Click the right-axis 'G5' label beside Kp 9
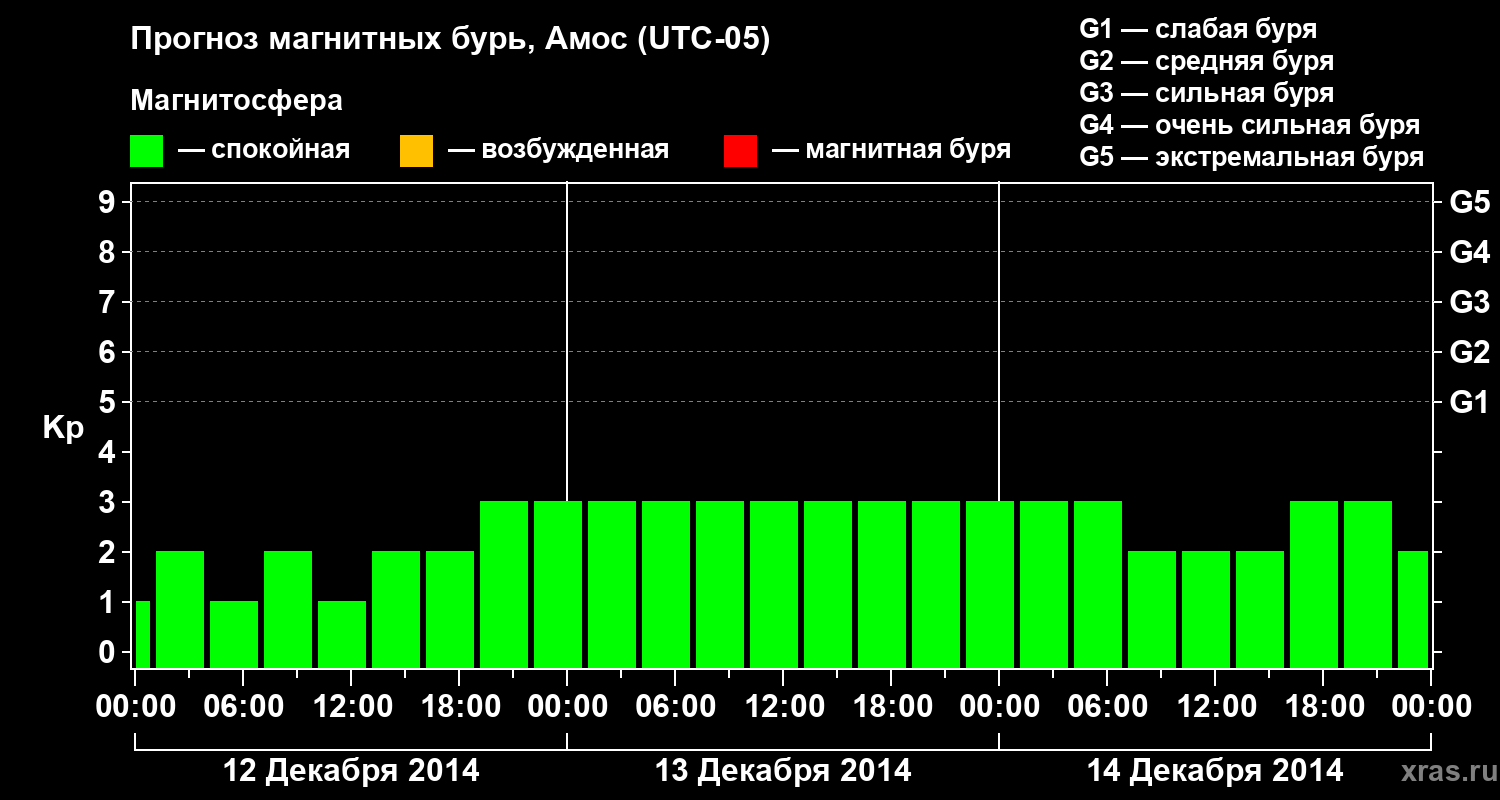 [1469, 202]
